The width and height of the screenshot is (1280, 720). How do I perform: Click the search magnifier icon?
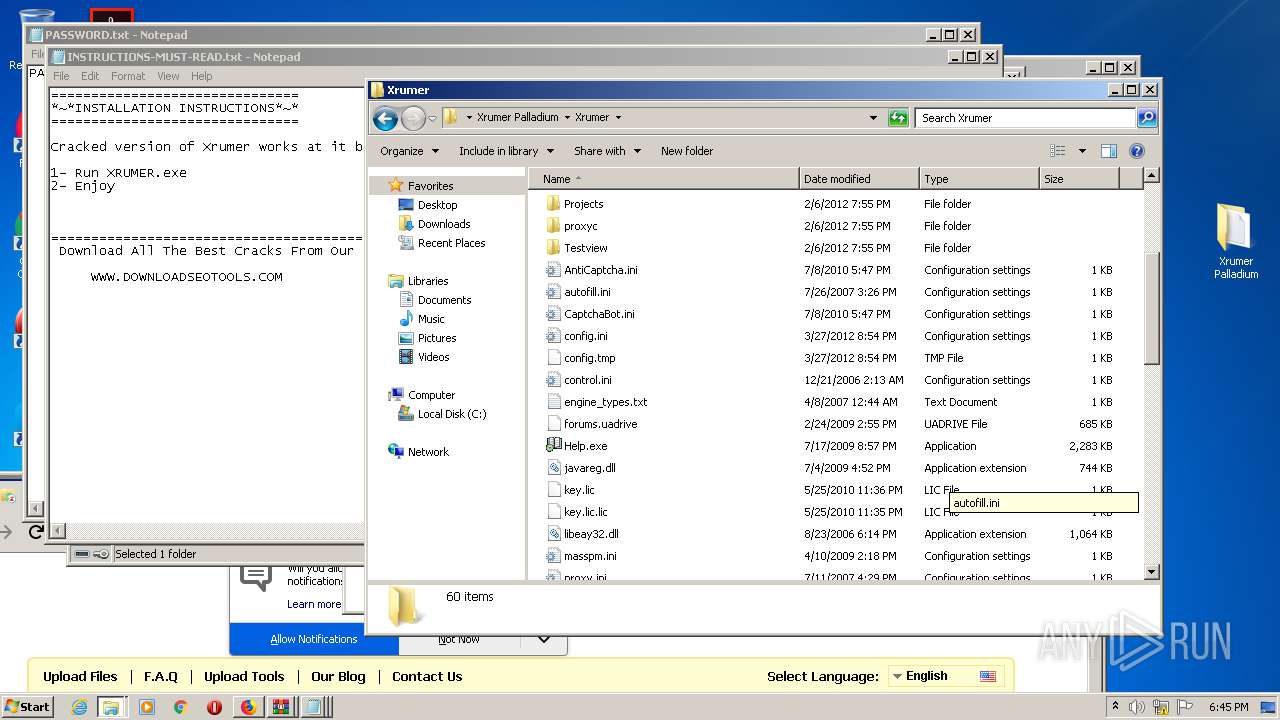(x=1147, y=118)
